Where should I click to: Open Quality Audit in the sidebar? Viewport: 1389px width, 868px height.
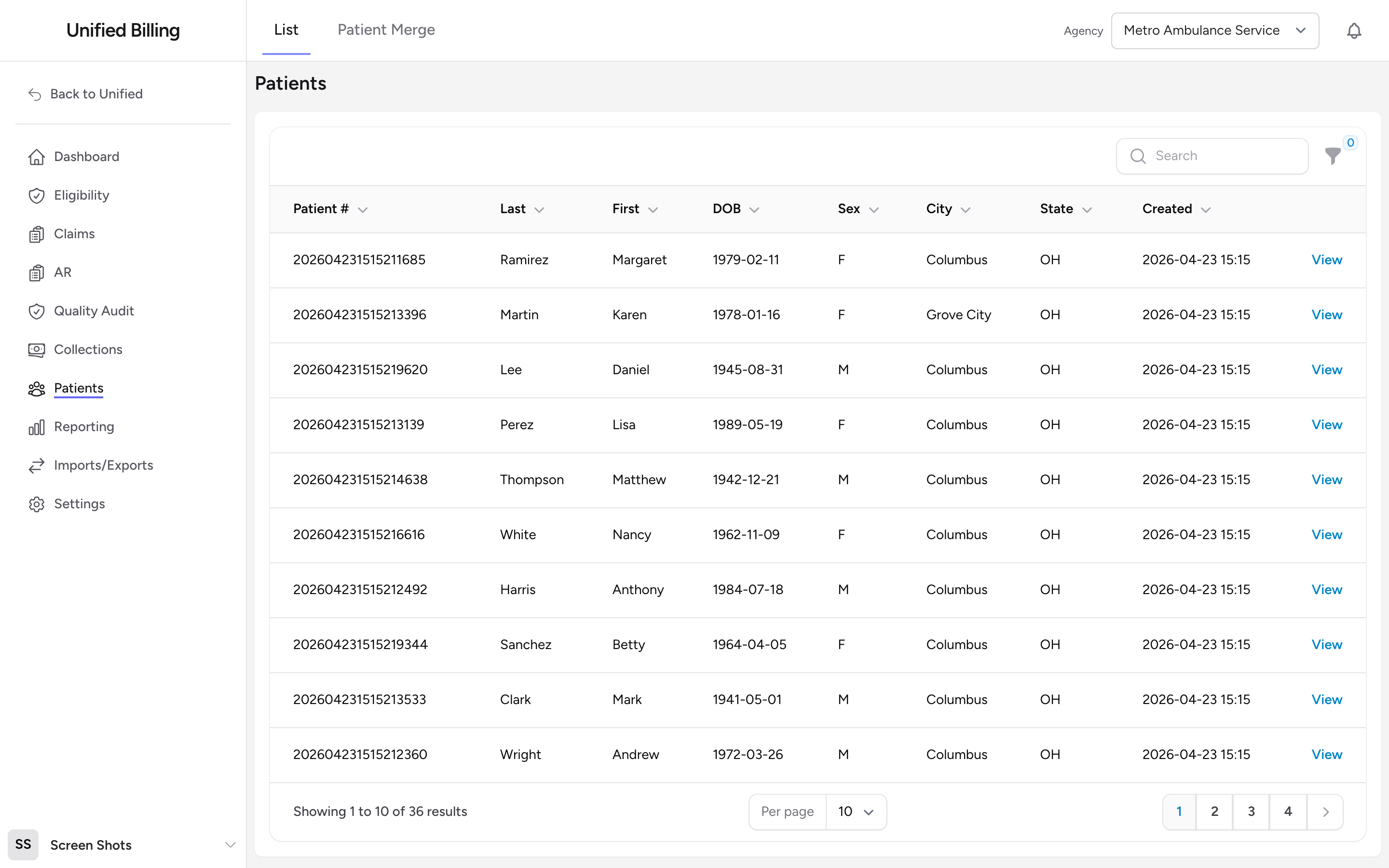pyautogui.click(x=94, y=311)
